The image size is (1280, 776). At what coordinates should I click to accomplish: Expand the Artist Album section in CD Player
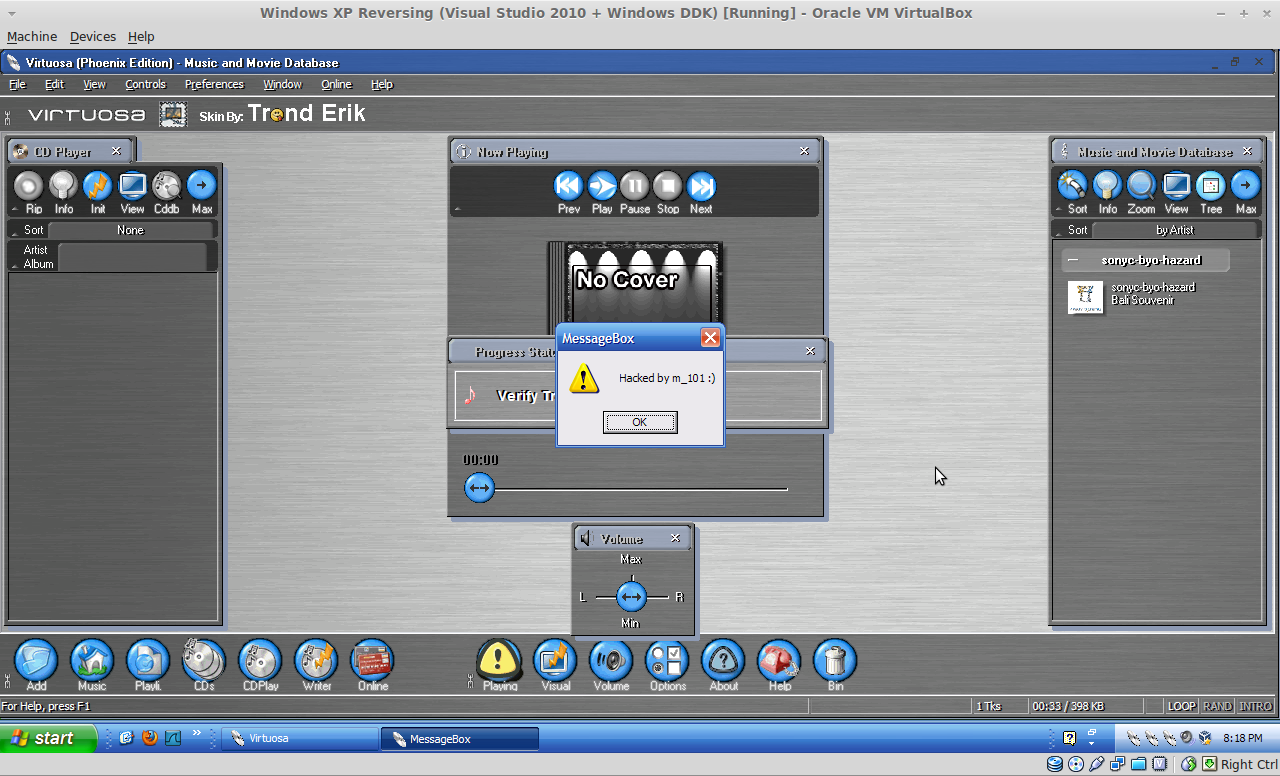(14, 264)
